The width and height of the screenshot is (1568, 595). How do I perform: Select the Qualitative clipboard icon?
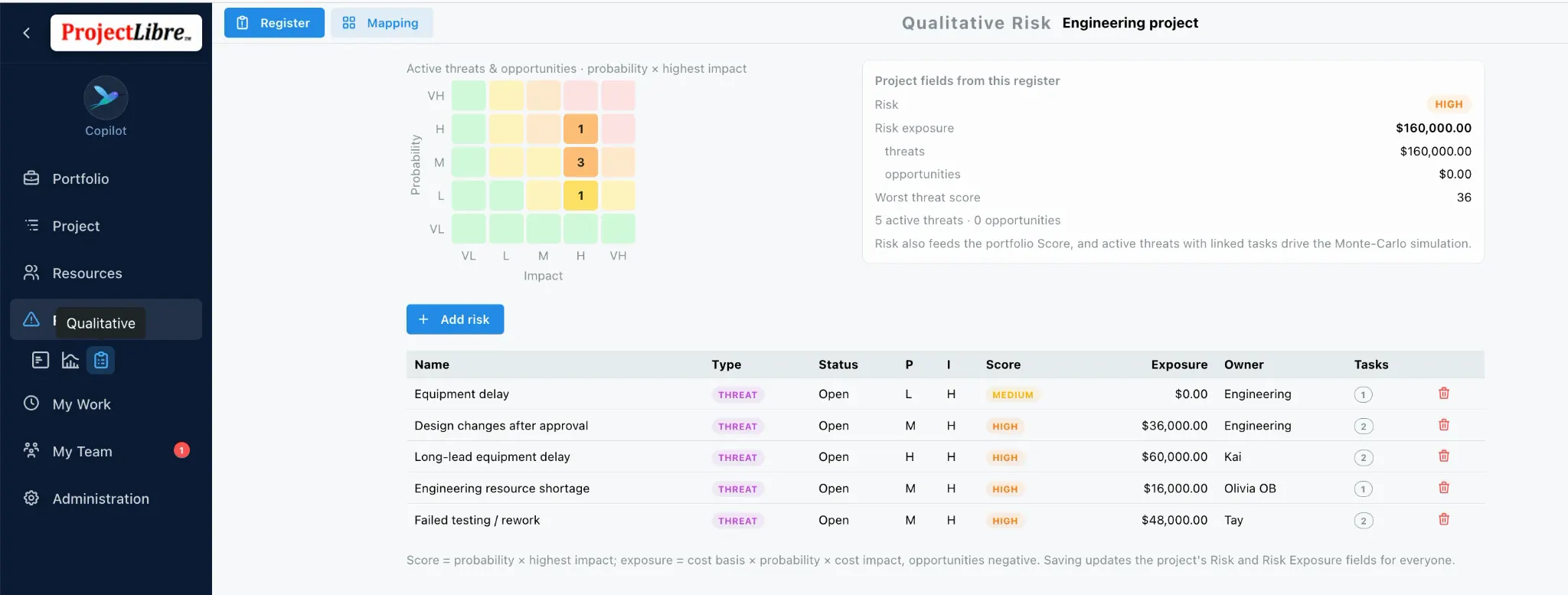101,360
